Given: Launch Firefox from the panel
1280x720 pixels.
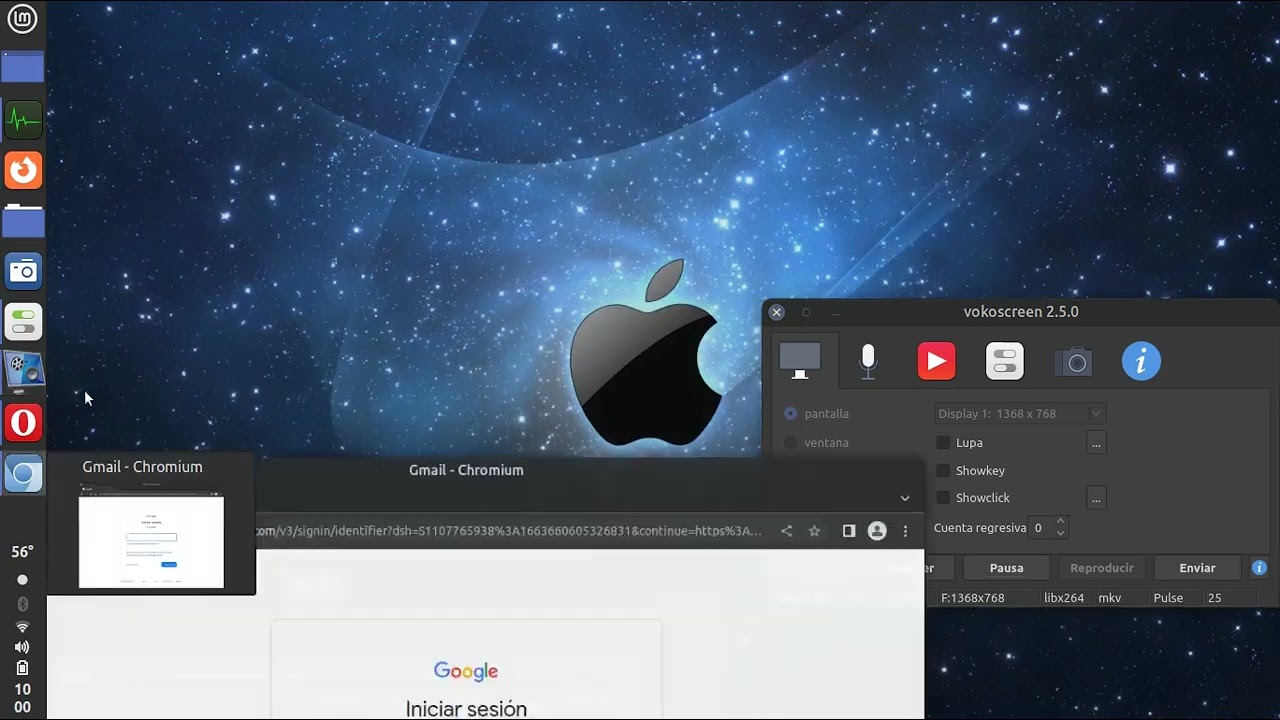Looking at the screenshot, I should click(23, 170).
